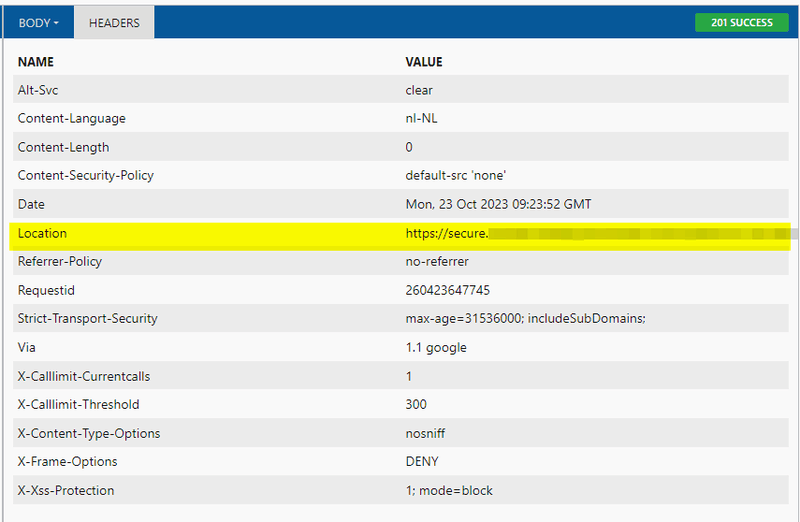
Task: Select the X-Frame-Options DENY value
Action: 422,462
